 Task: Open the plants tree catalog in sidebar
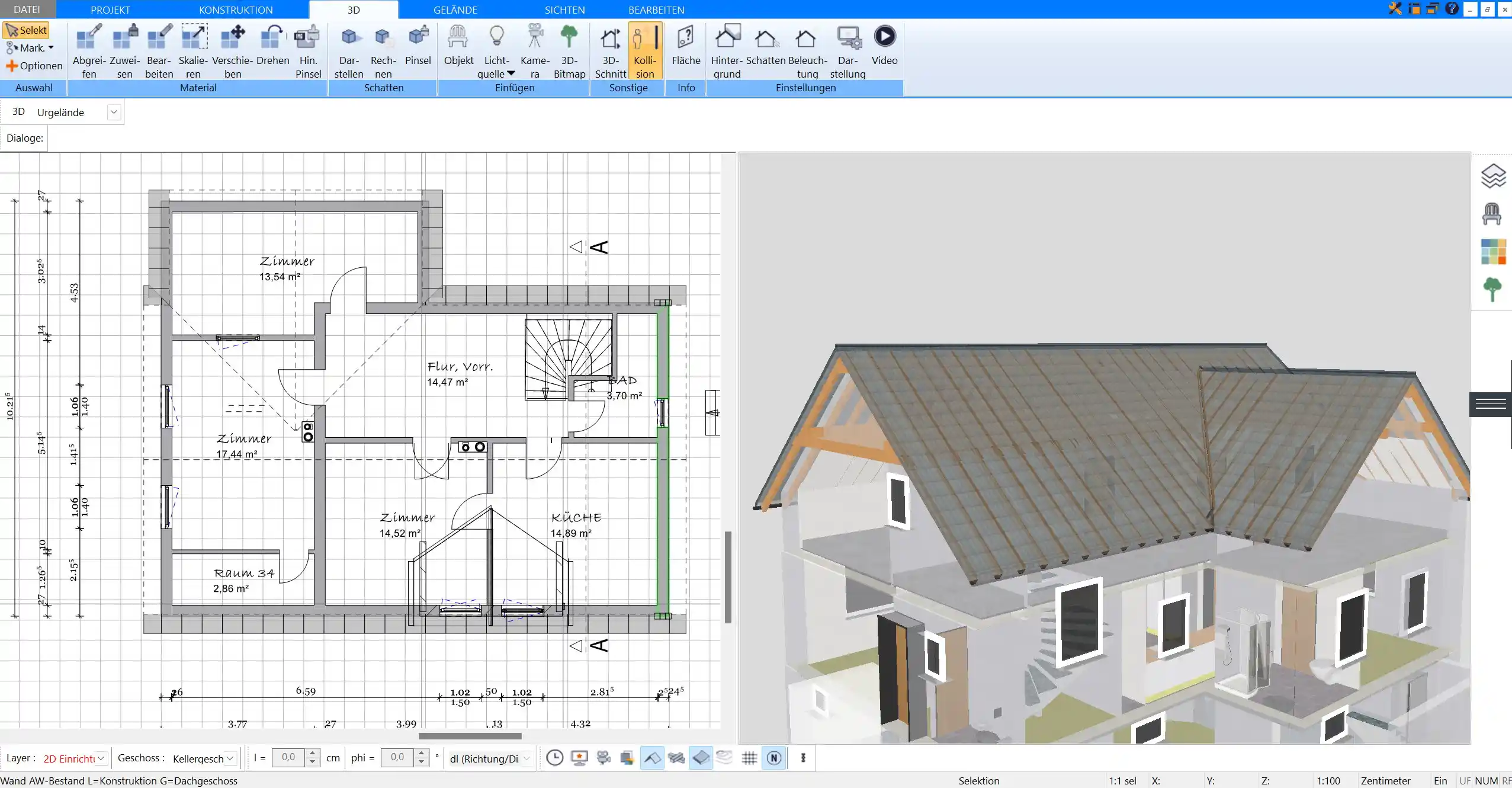[x=1492, y=290]
